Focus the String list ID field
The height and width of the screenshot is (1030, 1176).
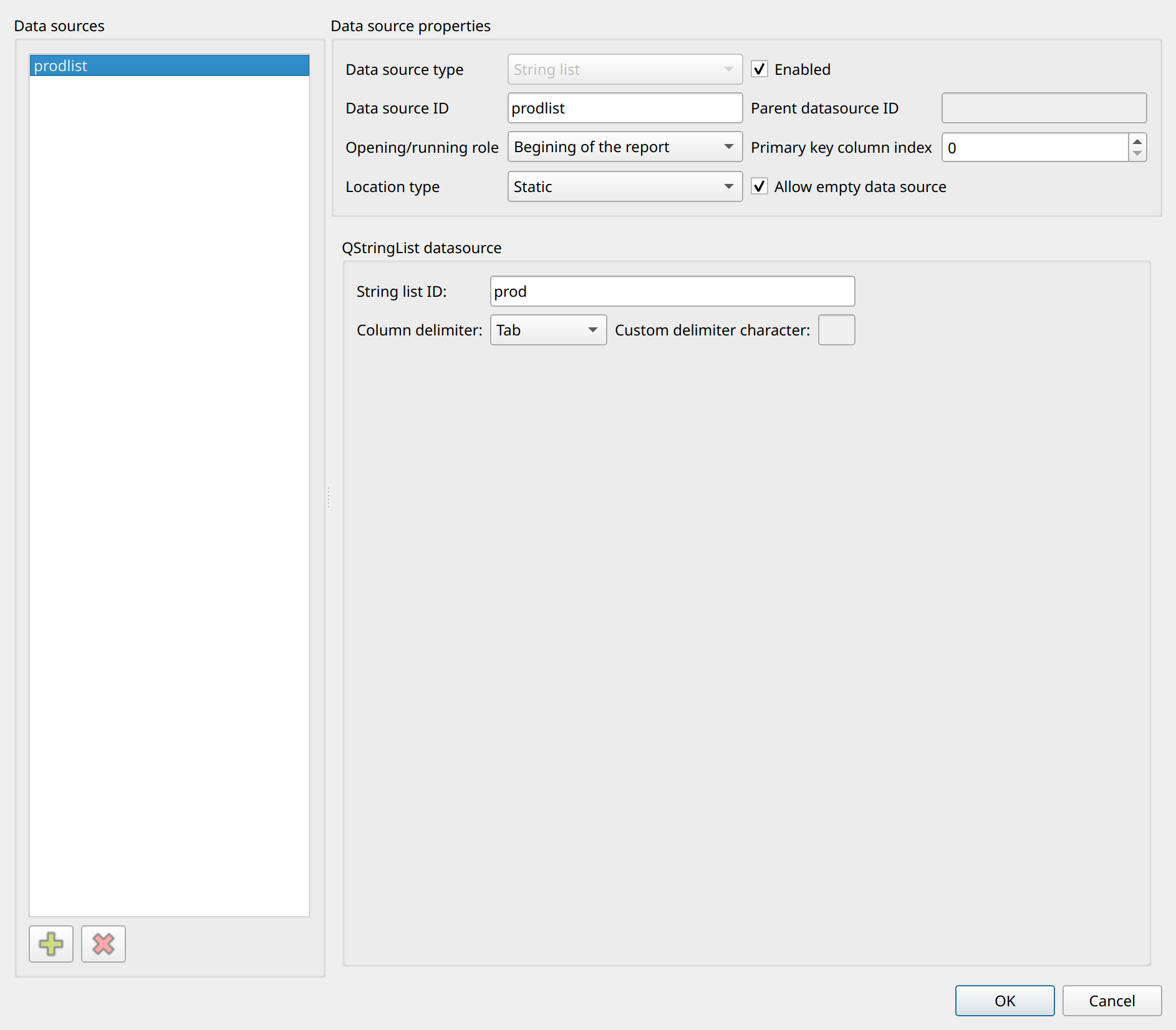click(x=672, y=291)
